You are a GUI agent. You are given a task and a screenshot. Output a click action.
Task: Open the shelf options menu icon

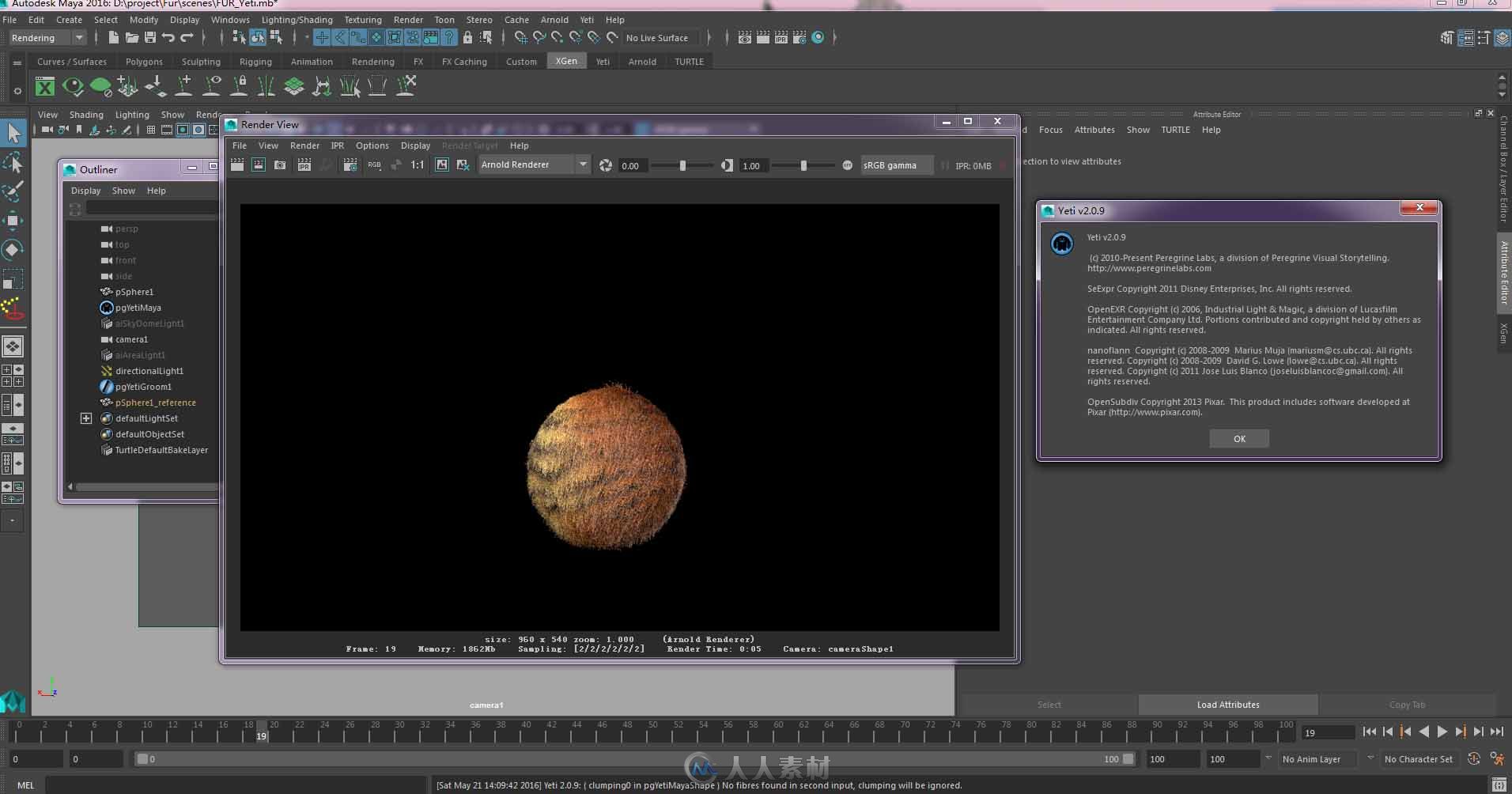pyautogui.click(x=17, y=91)
